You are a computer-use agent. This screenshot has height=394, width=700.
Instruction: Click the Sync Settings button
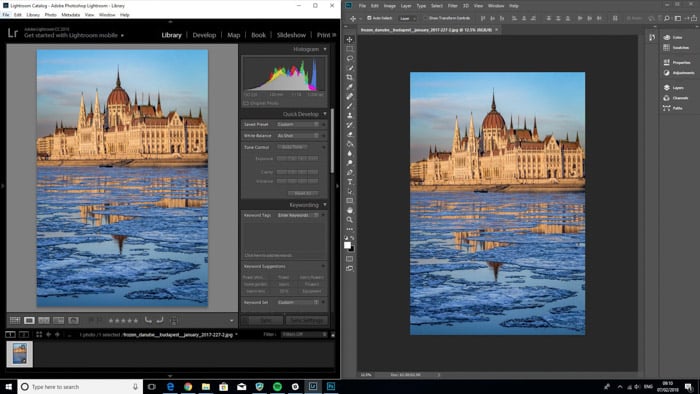(x=307, y=320)
